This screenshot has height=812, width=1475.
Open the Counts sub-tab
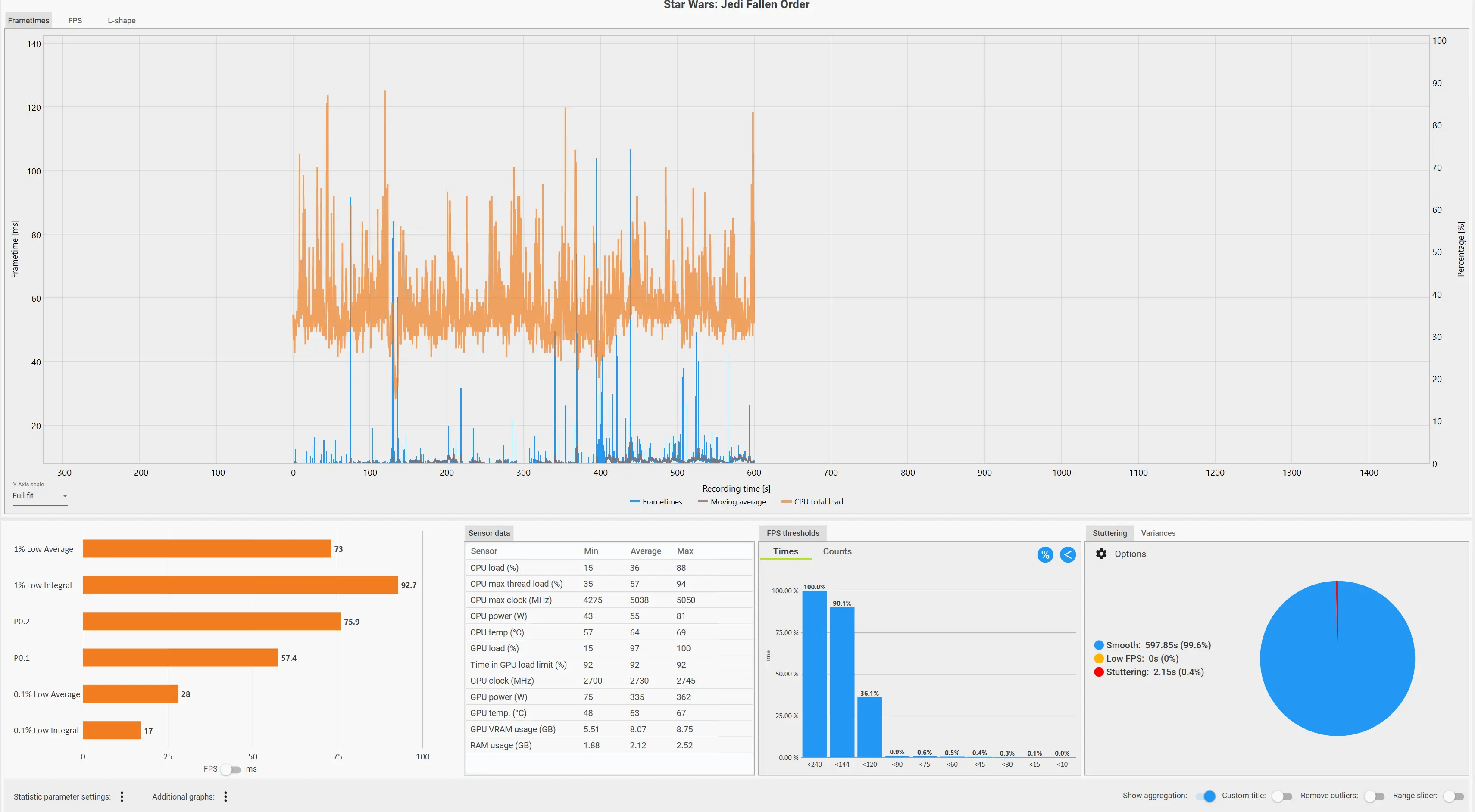click(837, 552)
